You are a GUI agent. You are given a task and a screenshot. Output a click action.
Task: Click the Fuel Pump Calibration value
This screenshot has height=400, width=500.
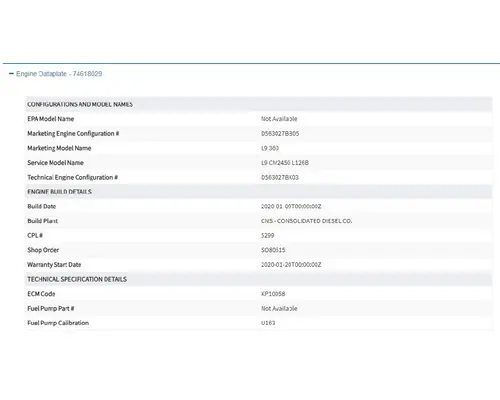(268, 323)
